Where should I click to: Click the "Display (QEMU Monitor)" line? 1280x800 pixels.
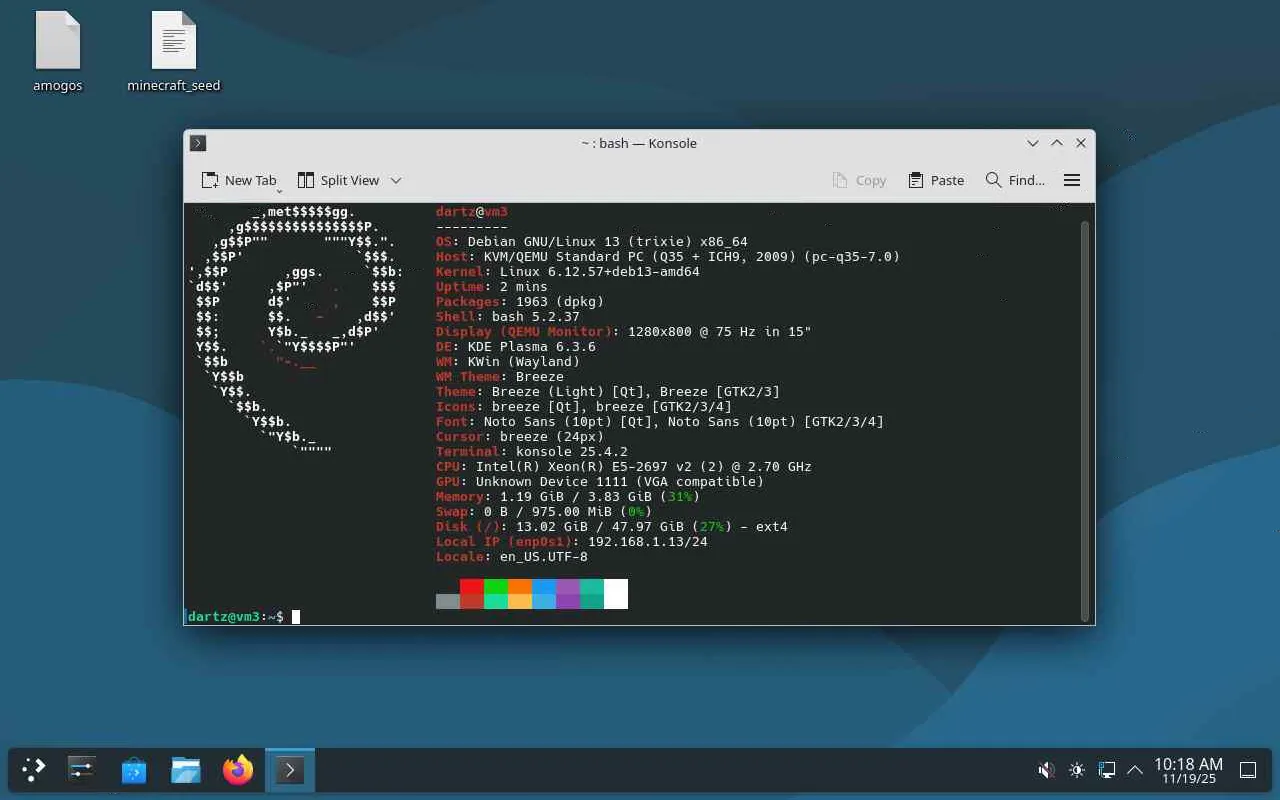coord(624,332)
